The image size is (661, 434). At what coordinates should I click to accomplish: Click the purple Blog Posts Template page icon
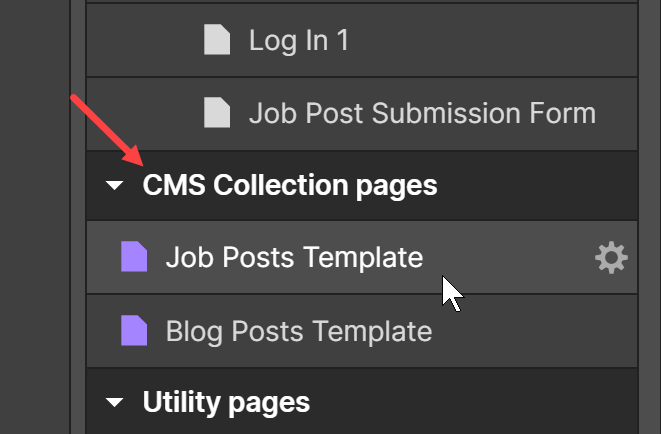tap(134, 330)
